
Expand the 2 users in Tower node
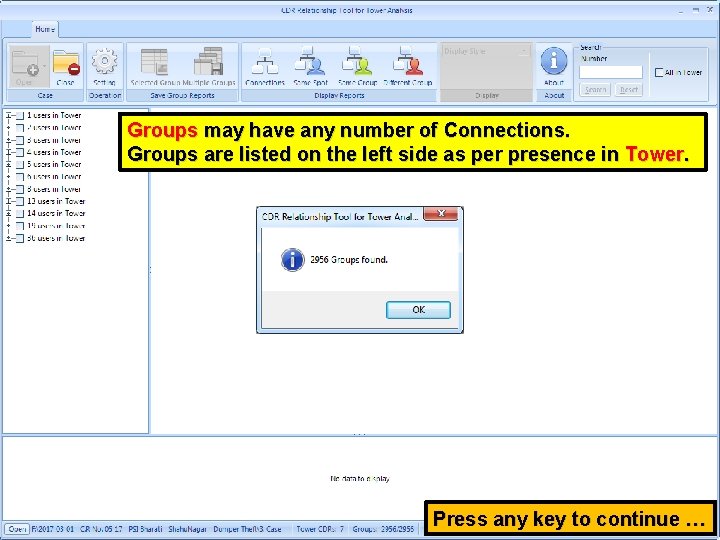pos(8,128)
